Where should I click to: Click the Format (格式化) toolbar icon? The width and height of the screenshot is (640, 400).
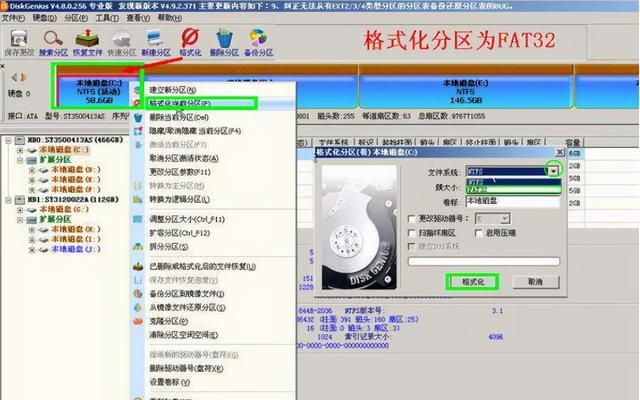tap(190, 42)
